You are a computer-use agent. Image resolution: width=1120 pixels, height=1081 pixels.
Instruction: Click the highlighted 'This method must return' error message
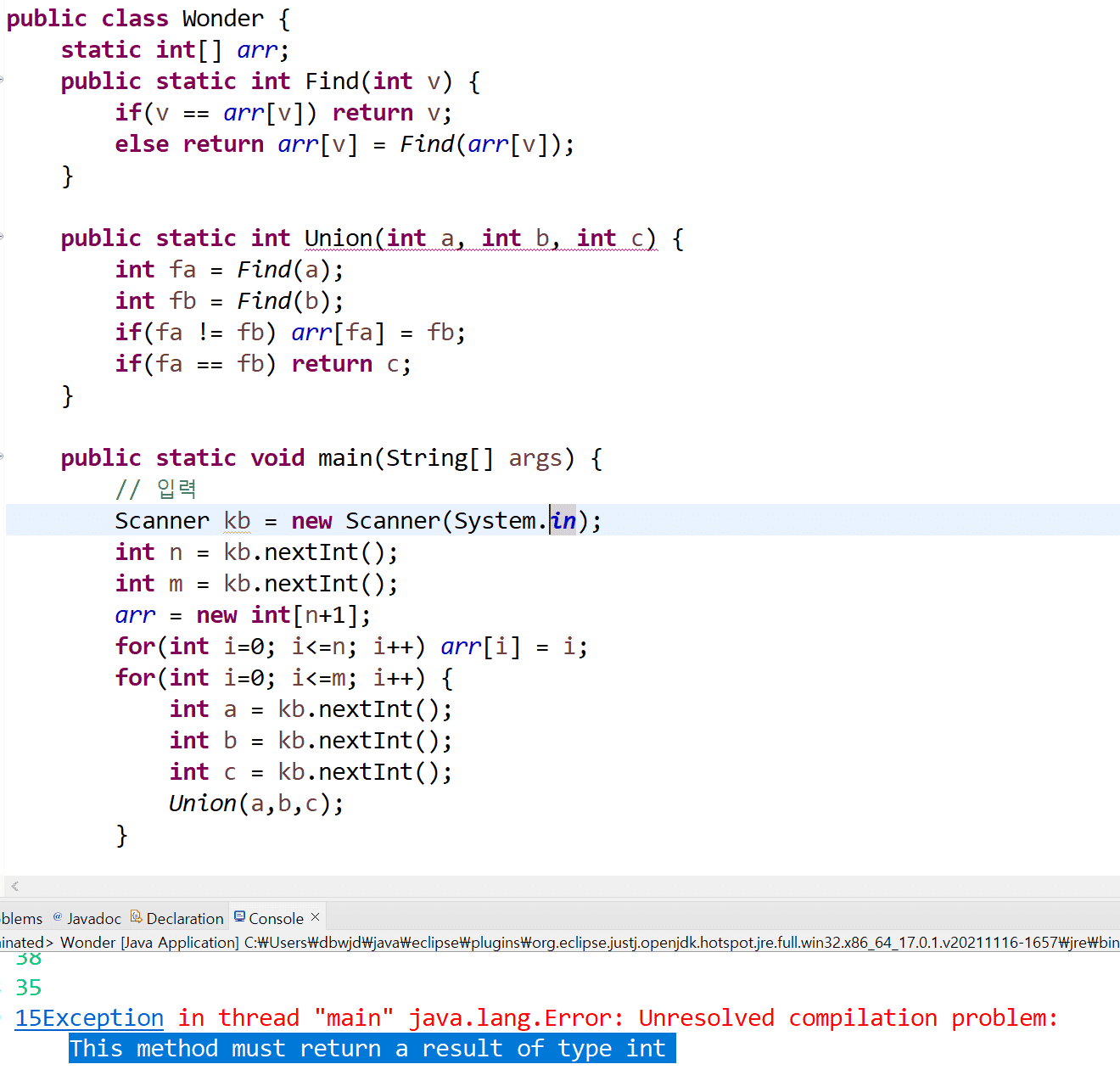click(372, 1048)
